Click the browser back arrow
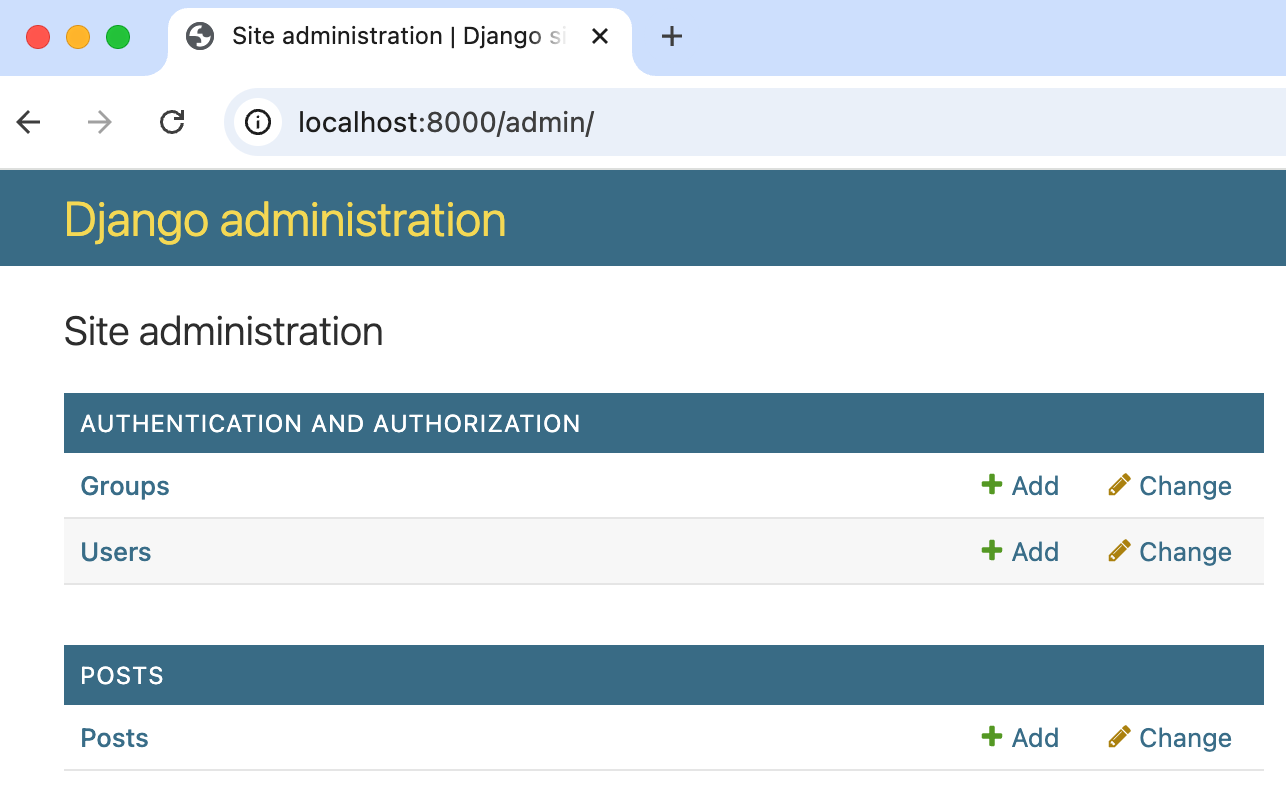This screenshot has height=788, width=1286. (28, 122)
